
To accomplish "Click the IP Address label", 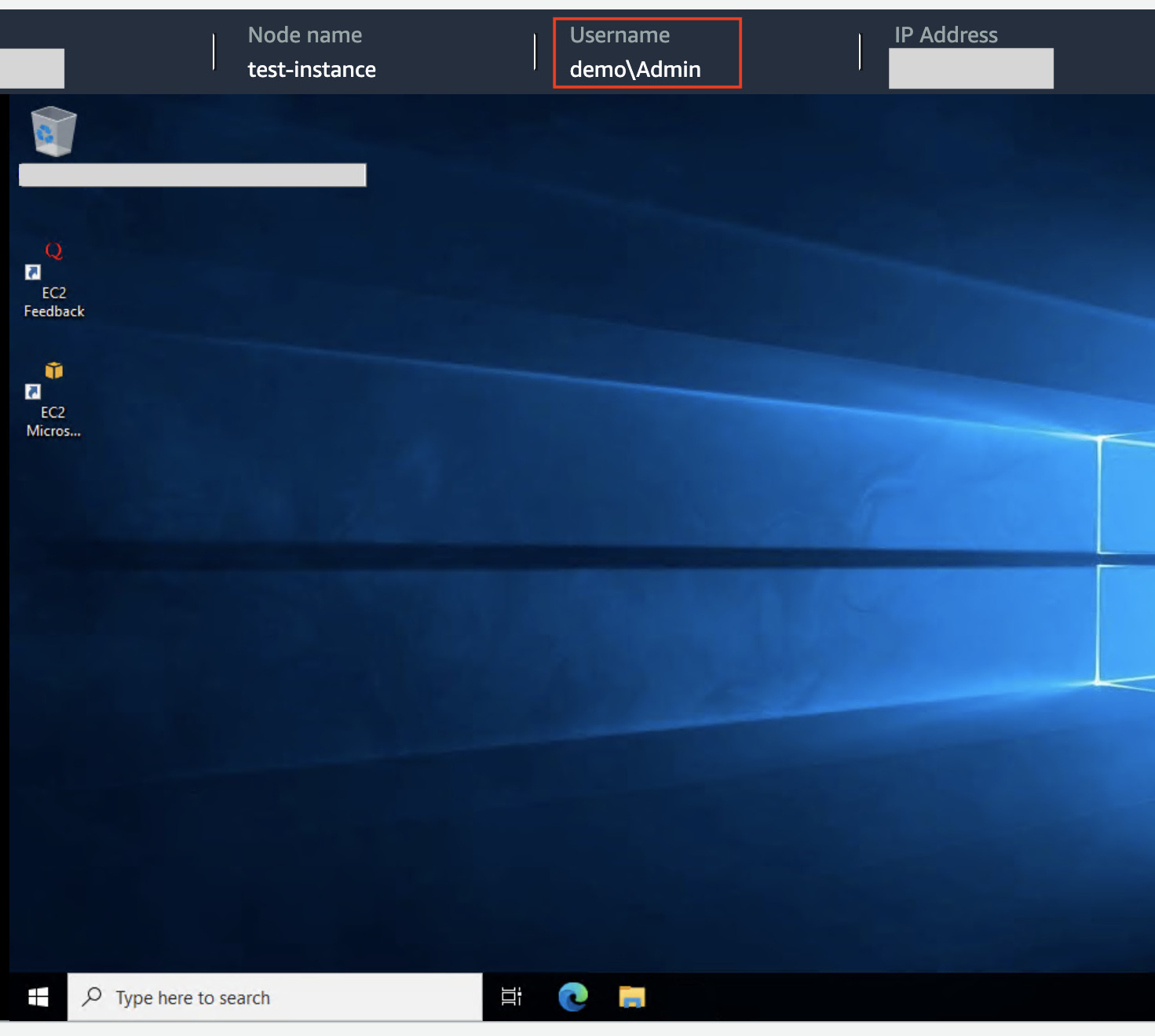I will coord(946,35).
